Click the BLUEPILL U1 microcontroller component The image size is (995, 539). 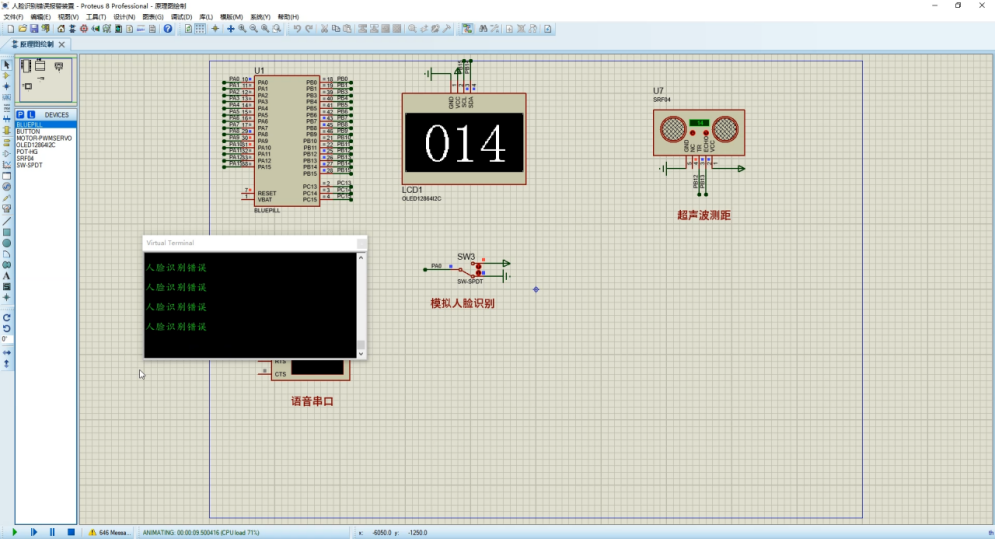286,141
